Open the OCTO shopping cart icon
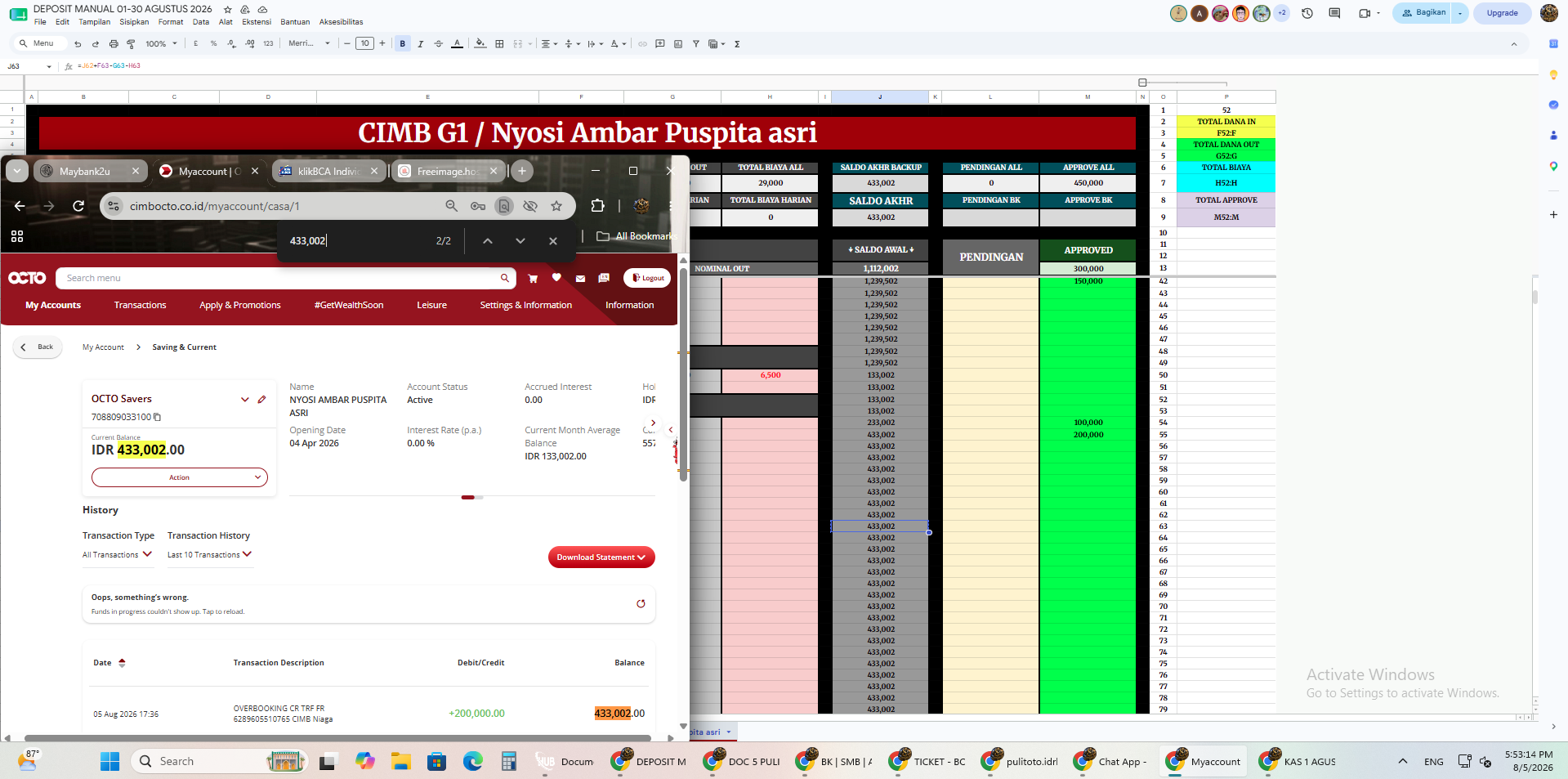Image resolution: width=1568 pixels, height=779 pixels. 533,278
